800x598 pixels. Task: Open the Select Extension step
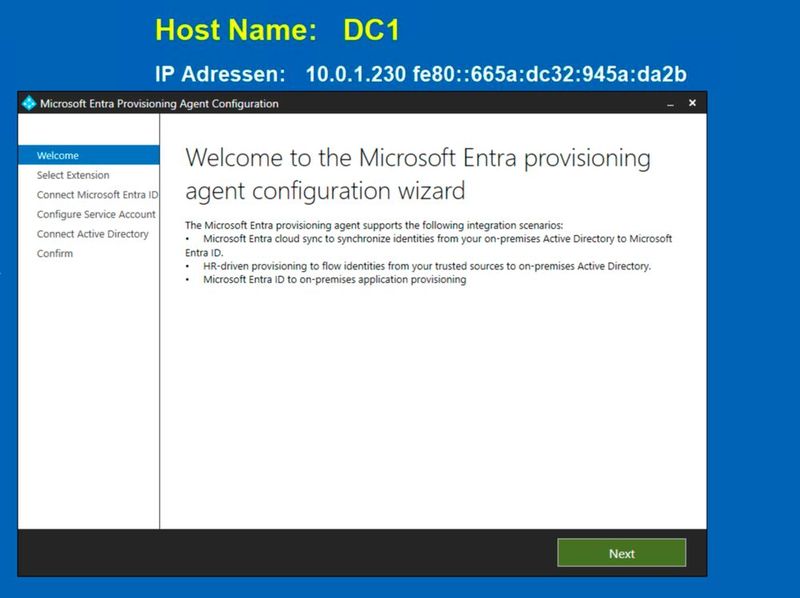tap(70, 174)
